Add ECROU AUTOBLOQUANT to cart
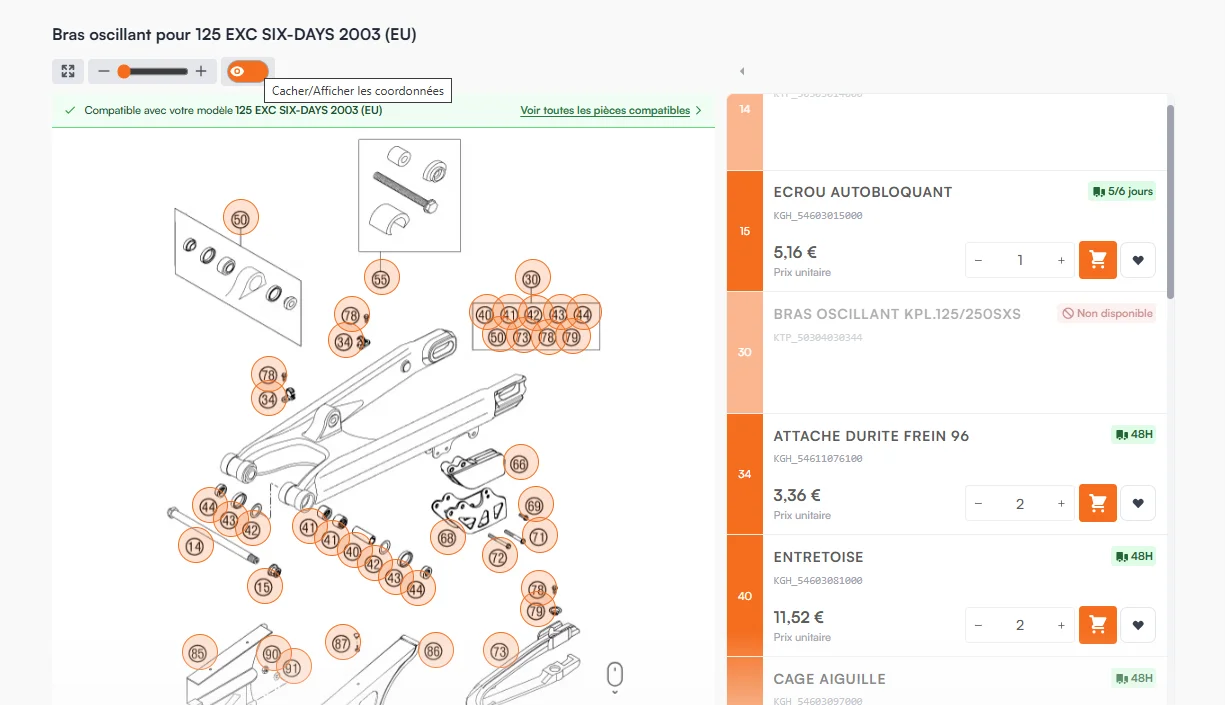This screenshot has height=705, width=1226. point(1098,260)
